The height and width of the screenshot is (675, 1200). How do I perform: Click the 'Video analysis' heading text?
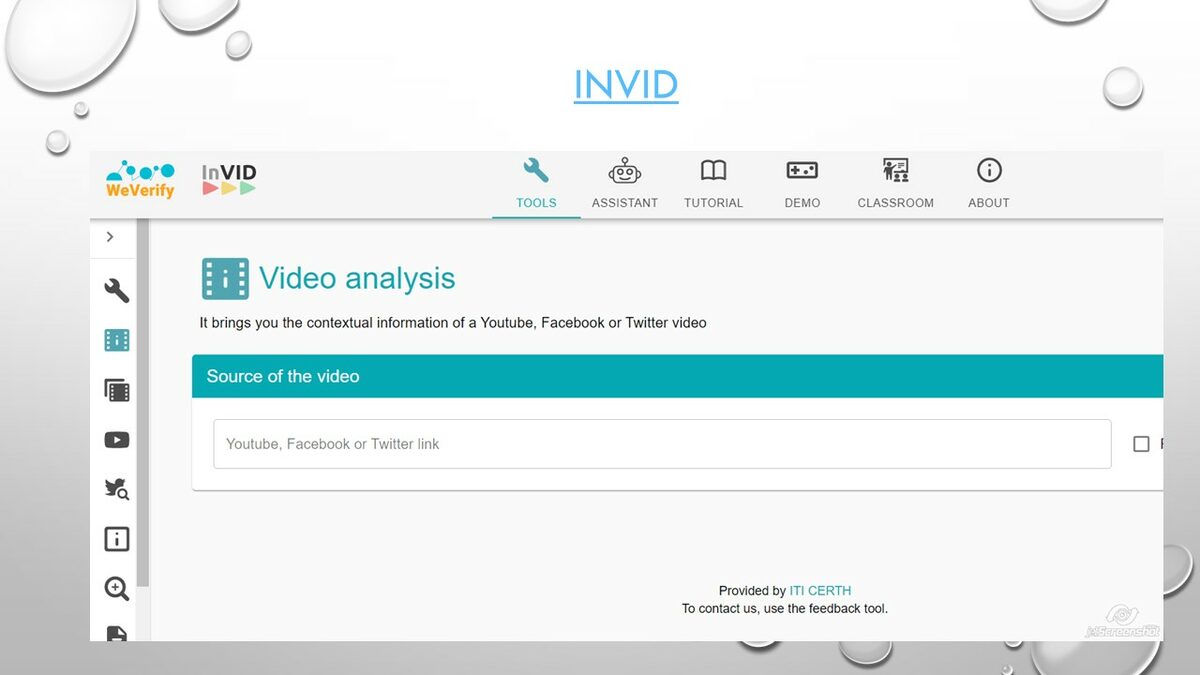coord(357,278)
